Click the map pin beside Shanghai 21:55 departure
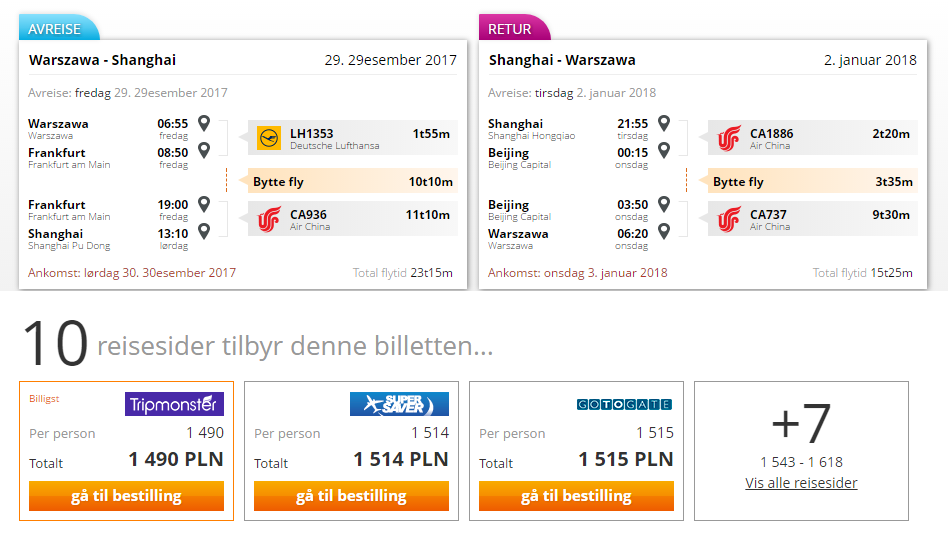 pos(664,123)
